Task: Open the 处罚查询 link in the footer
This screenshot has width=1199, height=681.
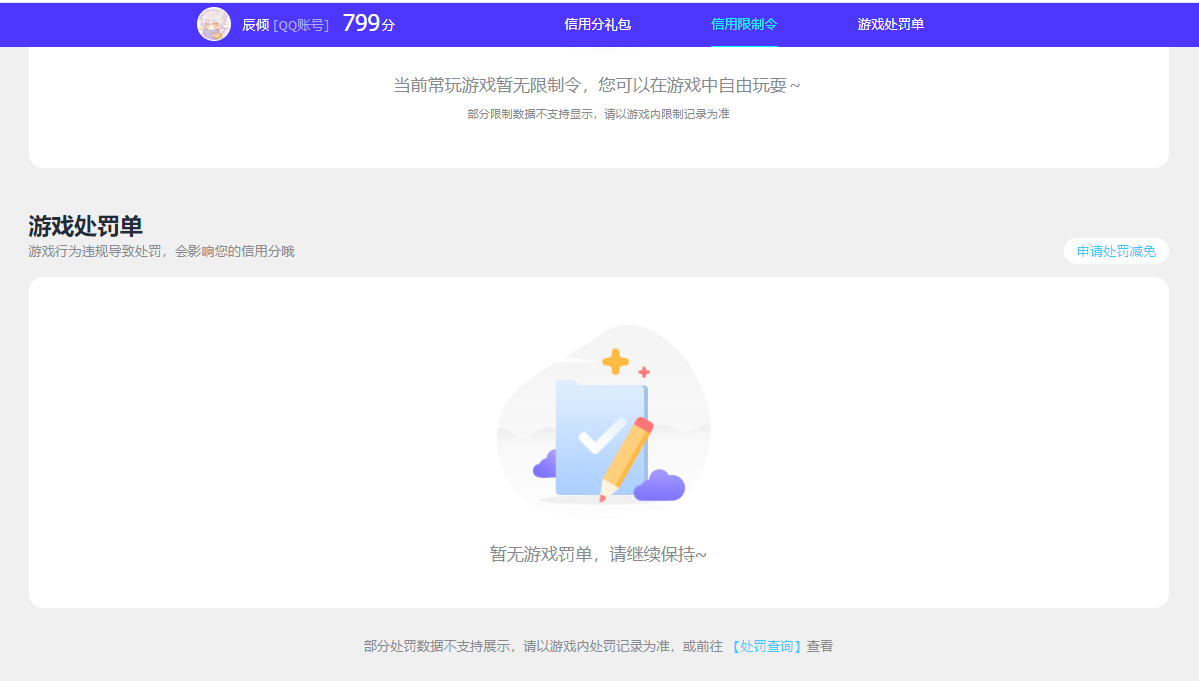Action: pos(765,647)
